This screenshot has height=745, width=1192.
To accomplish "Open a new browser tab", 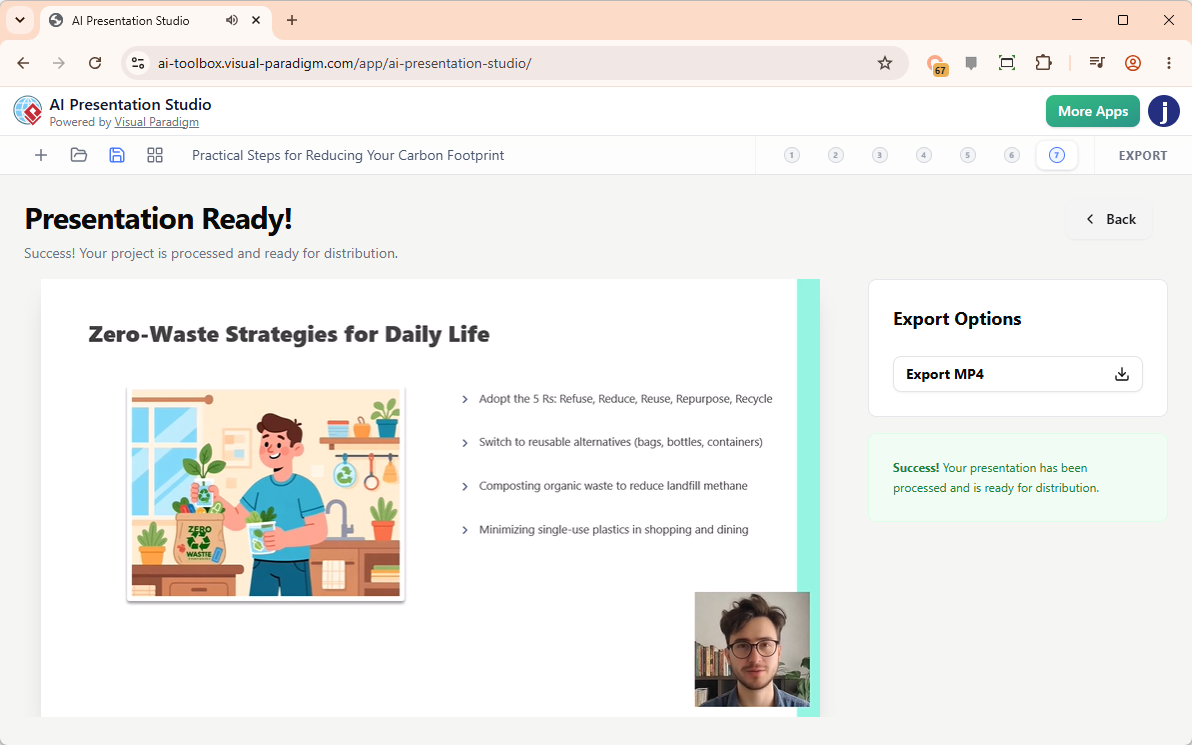I will coord(292,21).
